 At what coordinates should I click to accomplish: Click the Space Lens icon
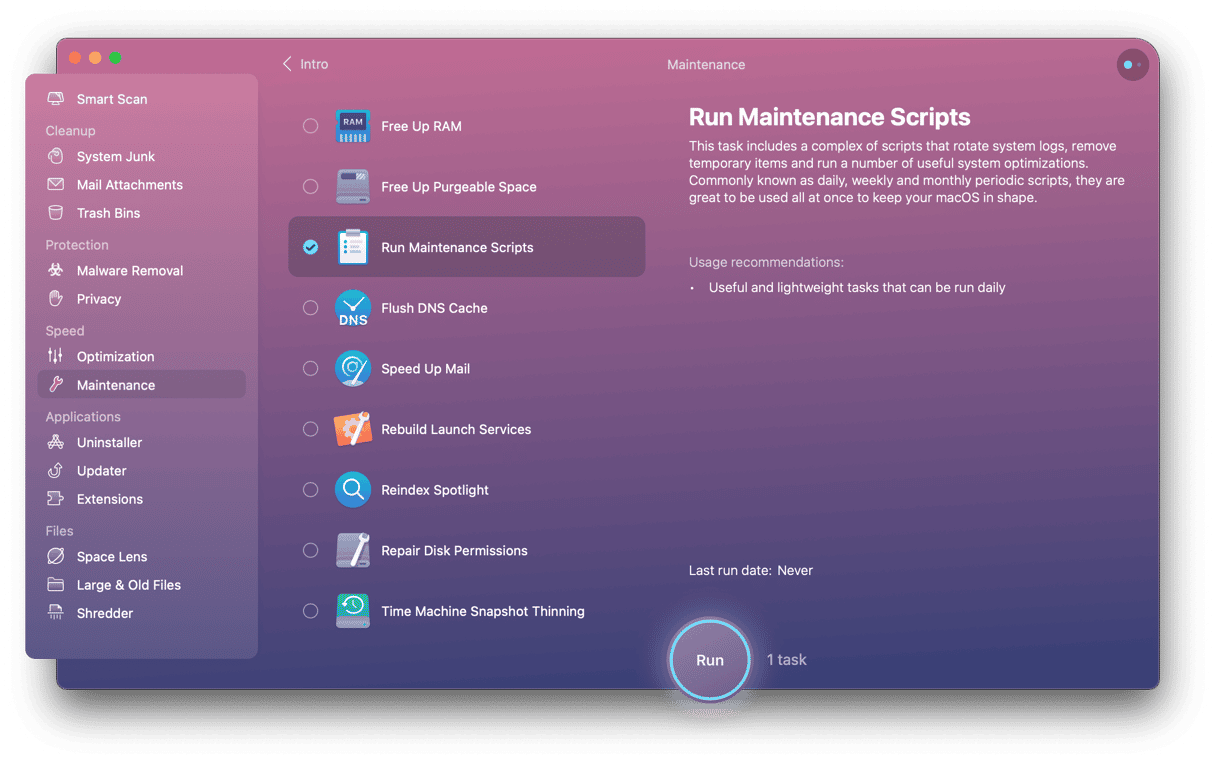coord(56,556)
